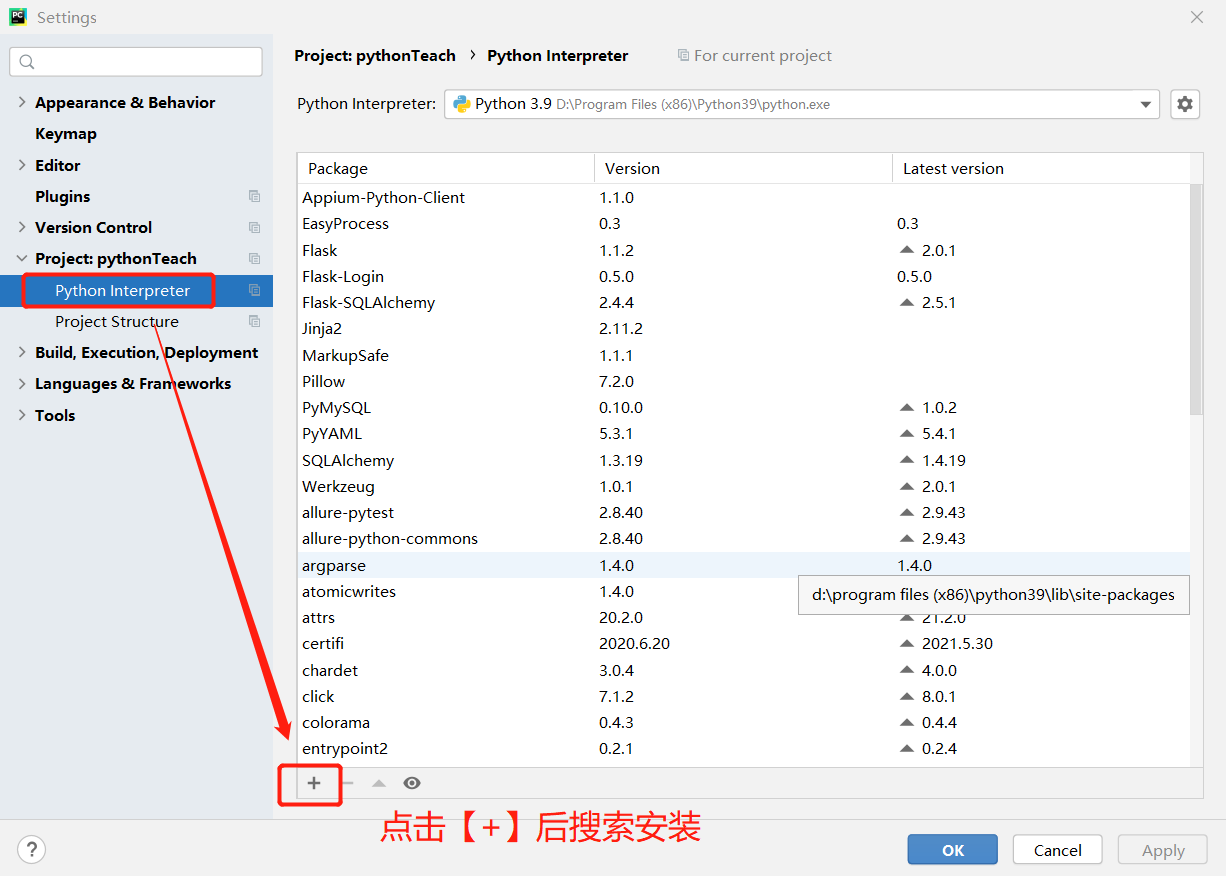Sort by Version column header
The width and height of the screenshot is (1226, 876).
point(744,168)
